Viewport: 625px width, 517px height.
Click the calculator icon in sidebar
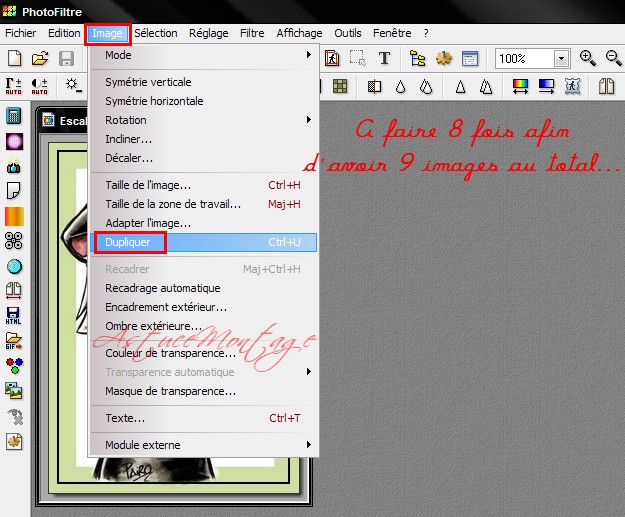tap(14, 116)
